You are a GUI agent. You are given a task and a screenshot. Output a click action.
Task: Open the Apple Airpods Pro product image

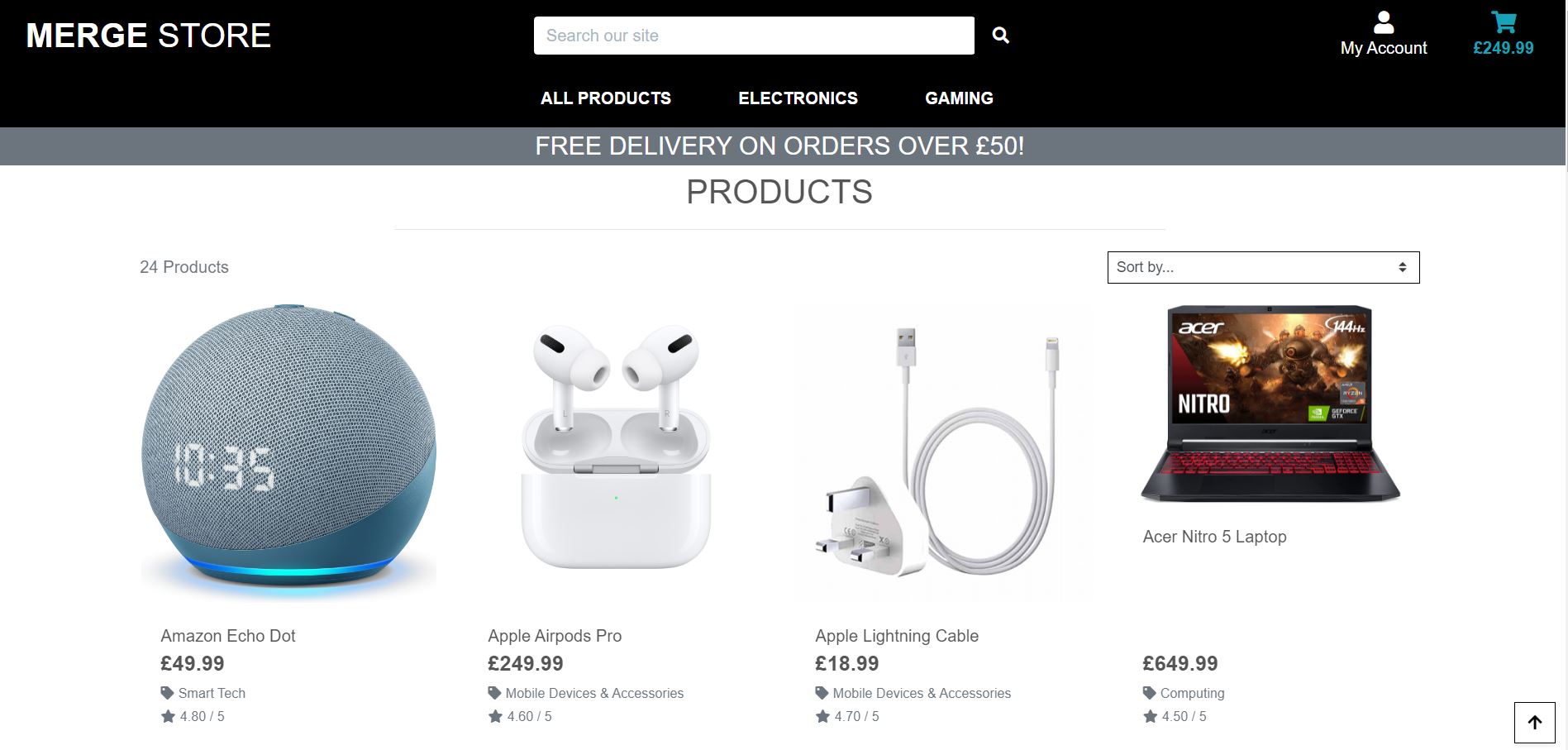click(616, 452)
